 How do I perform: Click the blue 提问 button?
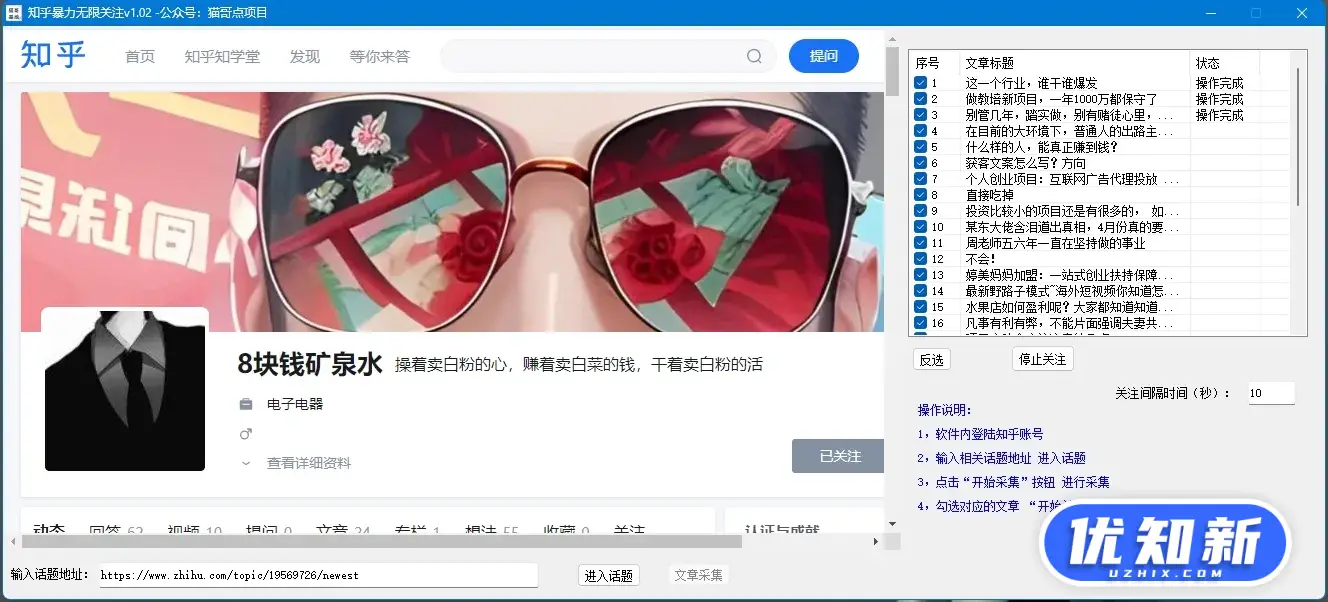tap(824, 56)
